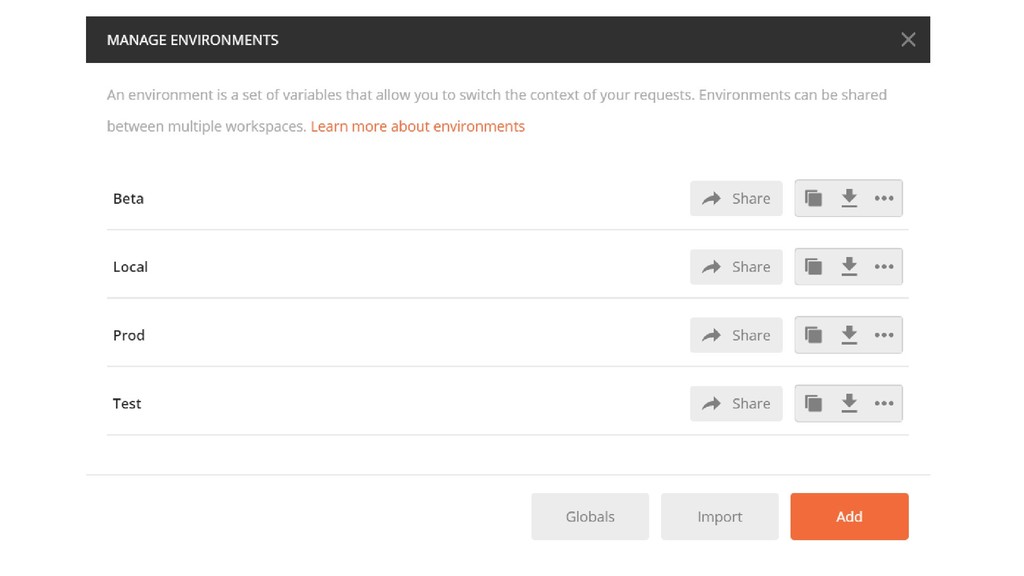Add a new environment
This screenshot has height=576, width=1024.
(x=849, y=517)
